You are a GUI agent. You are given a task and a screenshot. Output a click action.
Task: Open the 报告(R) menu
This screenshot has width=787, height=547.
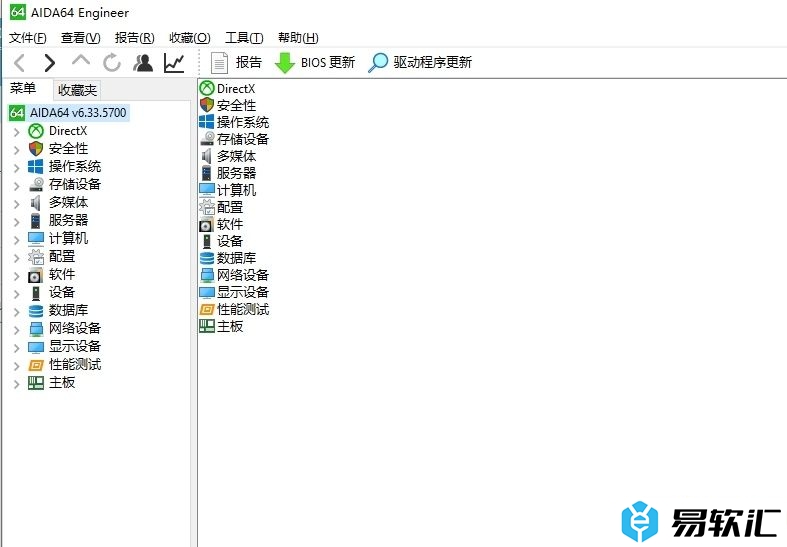(135, 38)
